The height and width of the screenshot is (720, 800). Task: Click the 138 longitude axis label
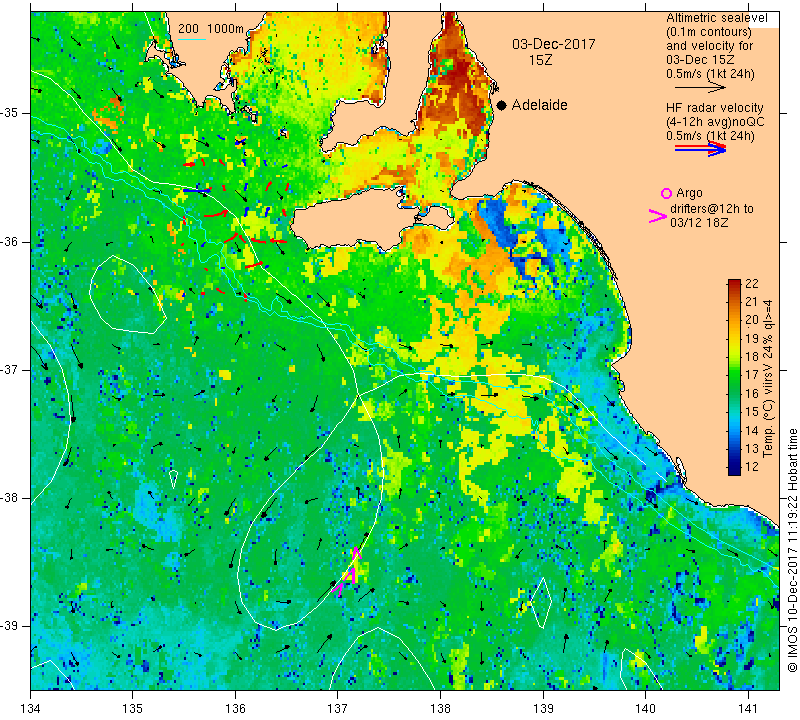(x=440, y=708)
